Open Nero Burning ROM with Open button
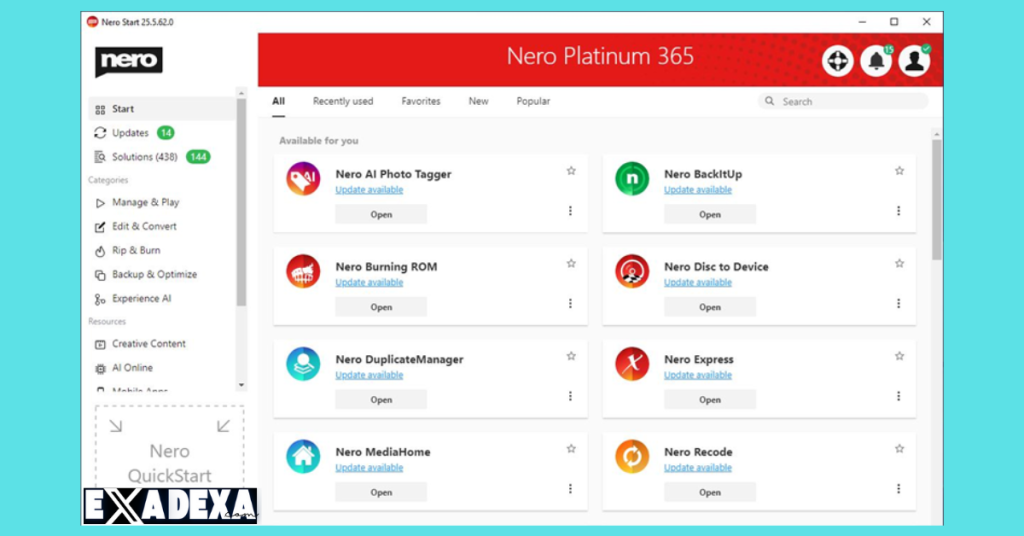Viewport: 1024px width, 536px height. [x=381, y=307]
